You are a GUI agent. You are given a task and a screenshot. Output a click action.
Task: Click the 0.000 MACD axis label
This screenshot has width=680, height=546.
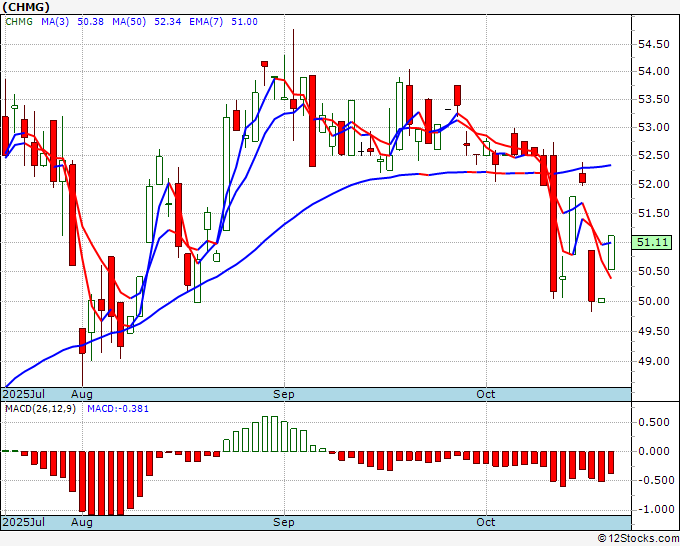654,451
